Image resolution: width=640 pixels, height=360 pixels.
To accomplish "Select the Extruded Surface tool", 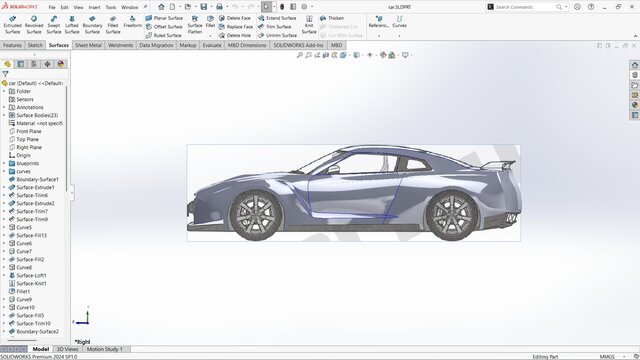I will (x=12, y=25).
